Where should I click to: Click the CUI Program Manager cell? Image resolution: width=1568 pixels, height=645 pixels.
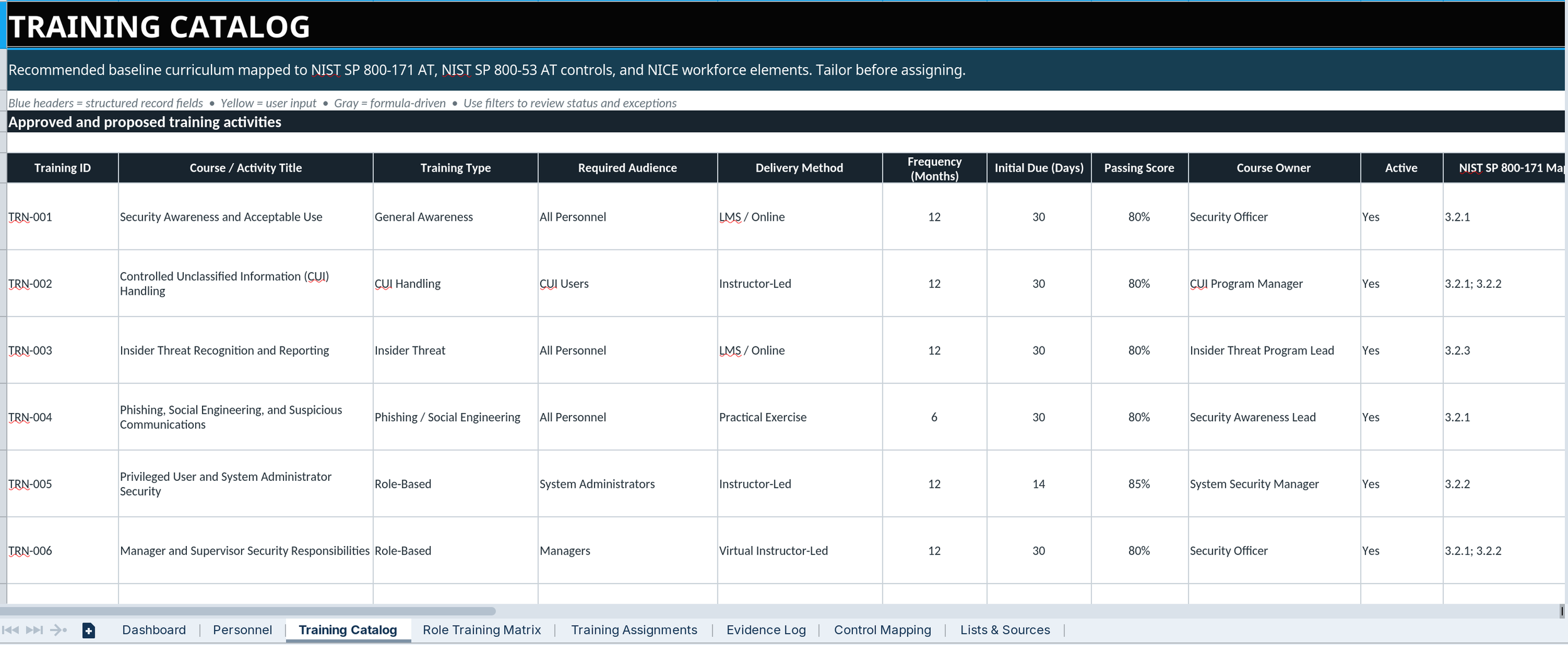tap(1273, 283)
